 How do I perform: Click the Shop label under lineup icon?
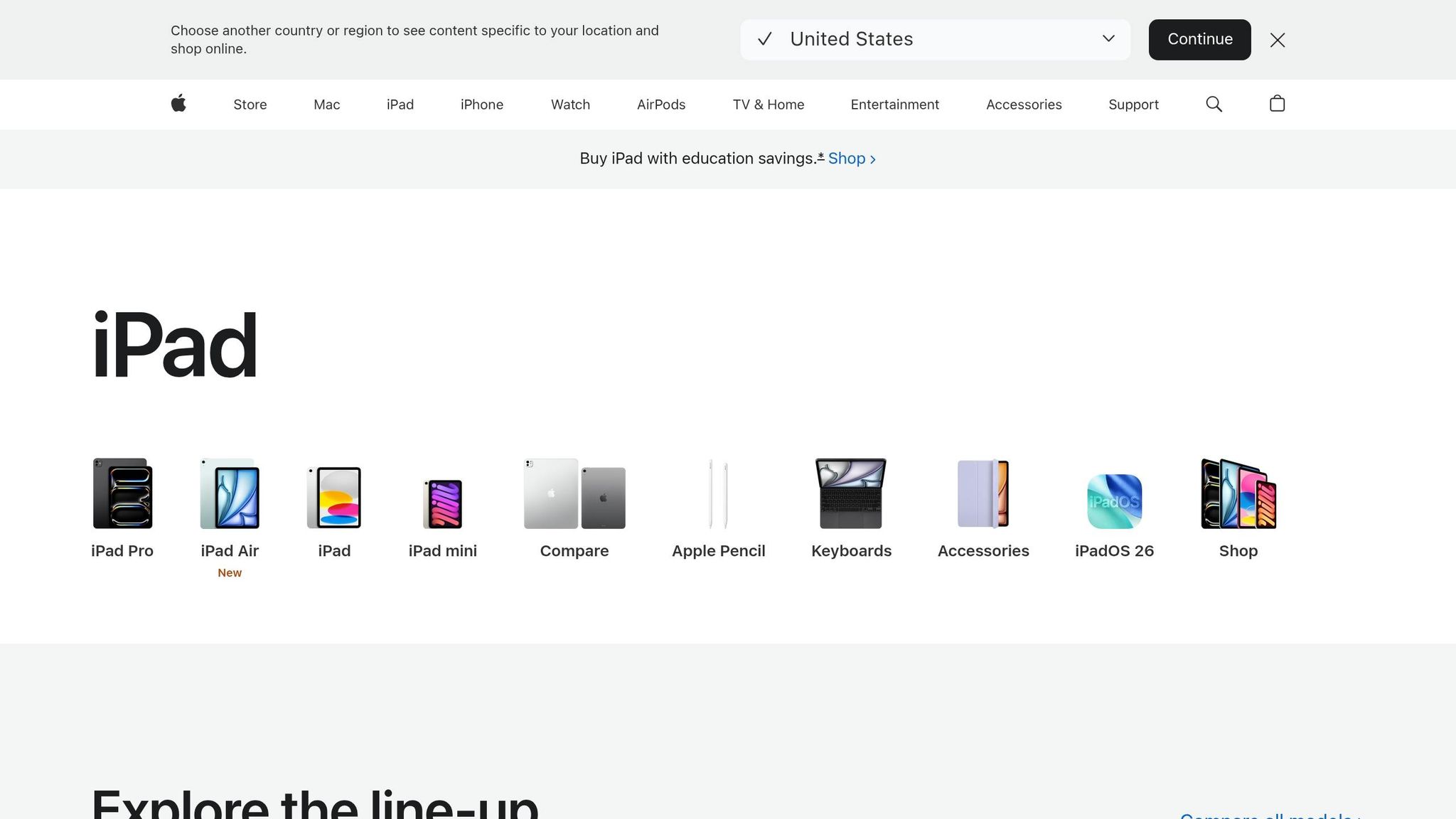(x=1238, y=551)
